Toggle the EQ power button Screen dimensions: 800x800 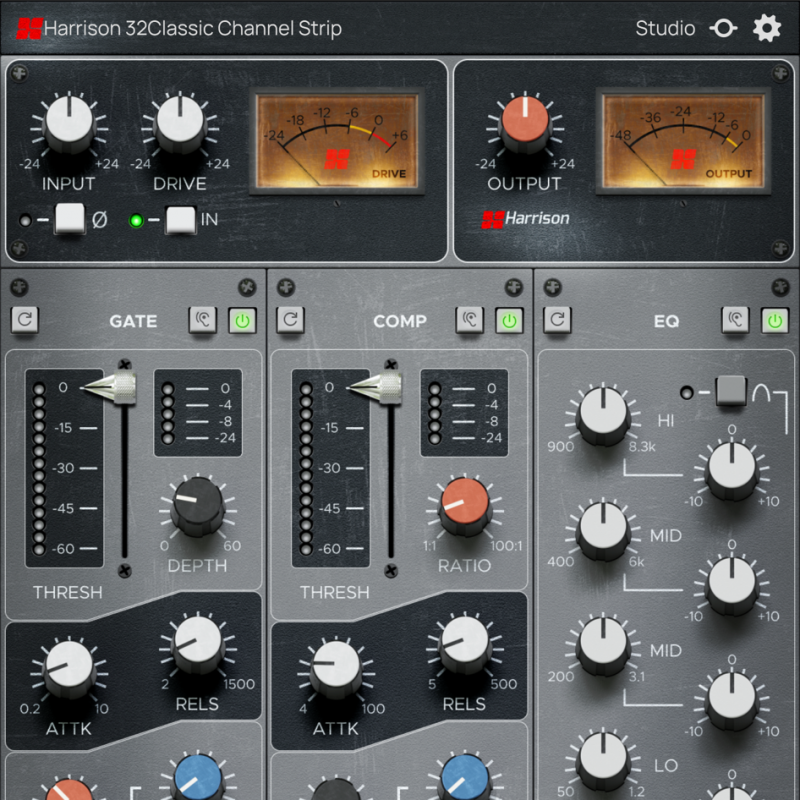[x=776, y=320]
